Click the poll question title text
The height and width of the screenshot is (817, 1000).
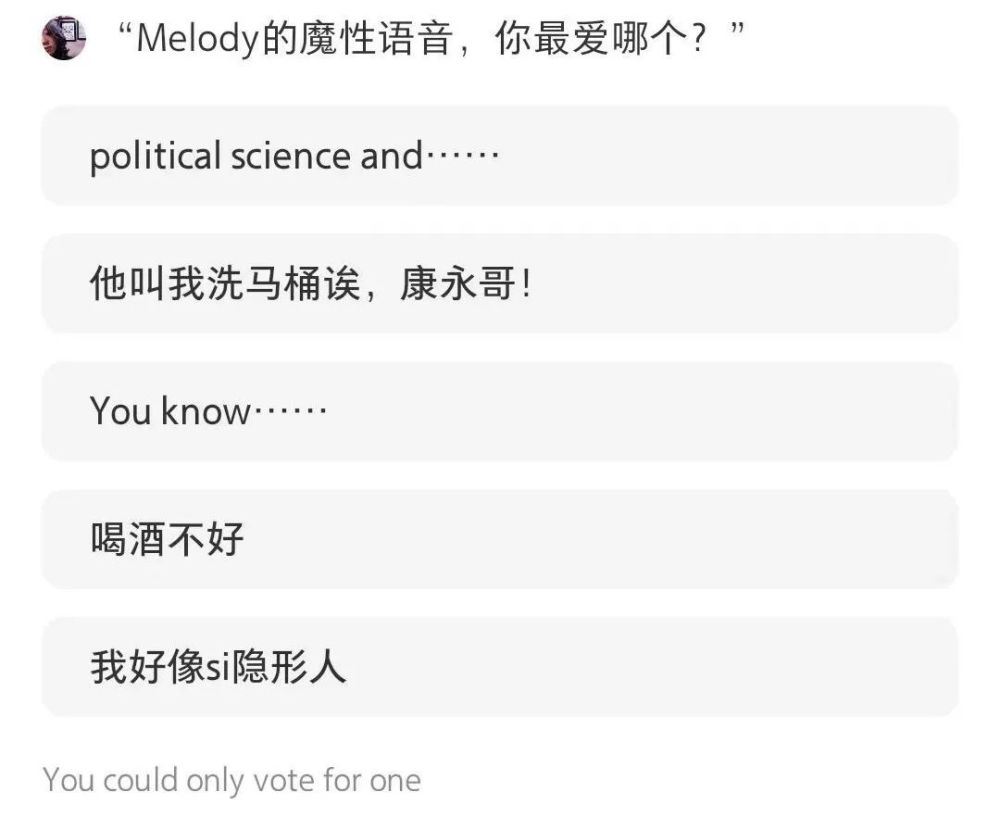tap(431, 38)
